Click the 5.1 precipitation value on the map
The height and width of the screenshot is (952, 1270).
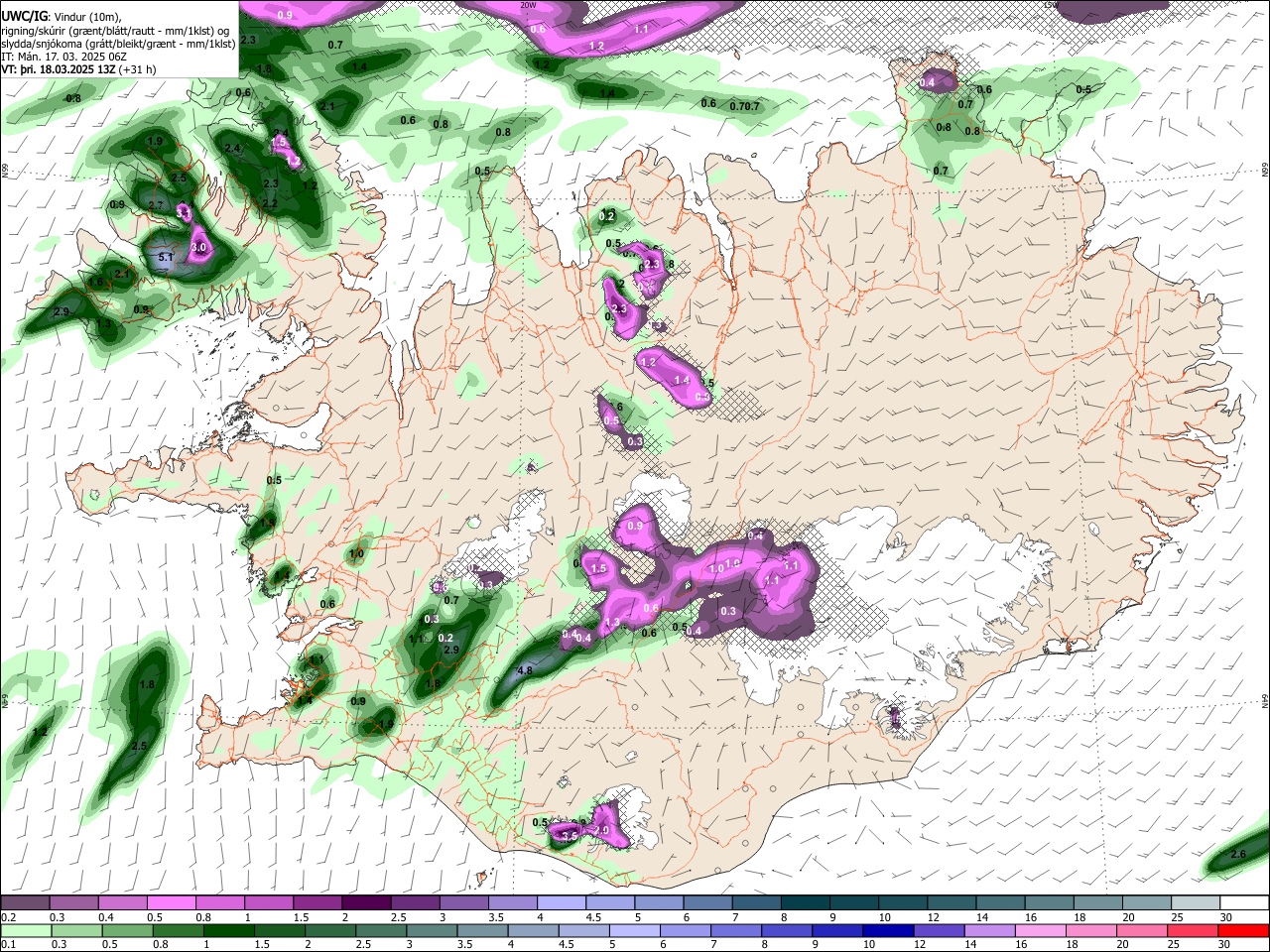[166, 258]
